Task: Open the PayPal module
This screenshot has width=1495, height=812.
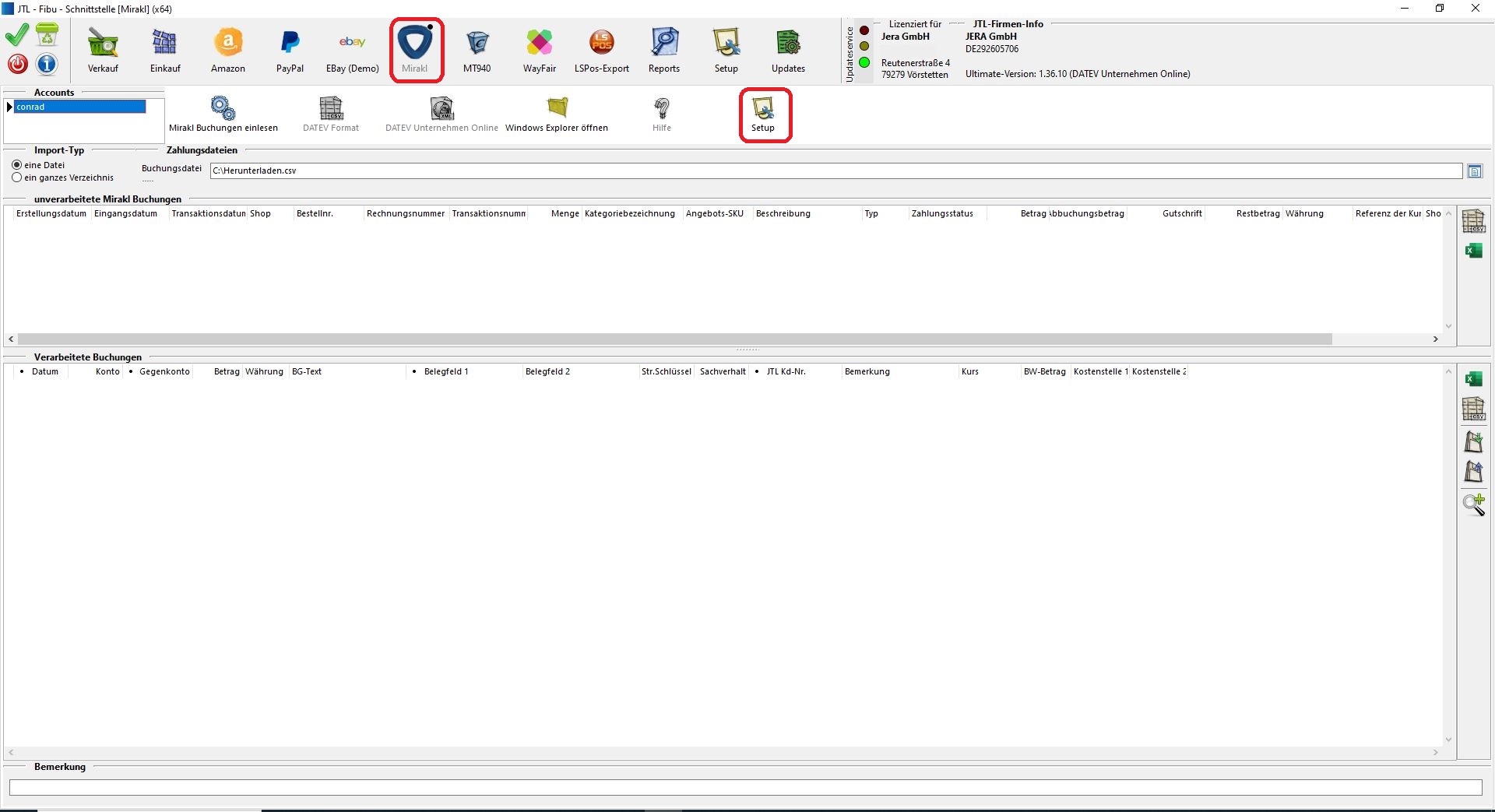Action: [290, 50]
